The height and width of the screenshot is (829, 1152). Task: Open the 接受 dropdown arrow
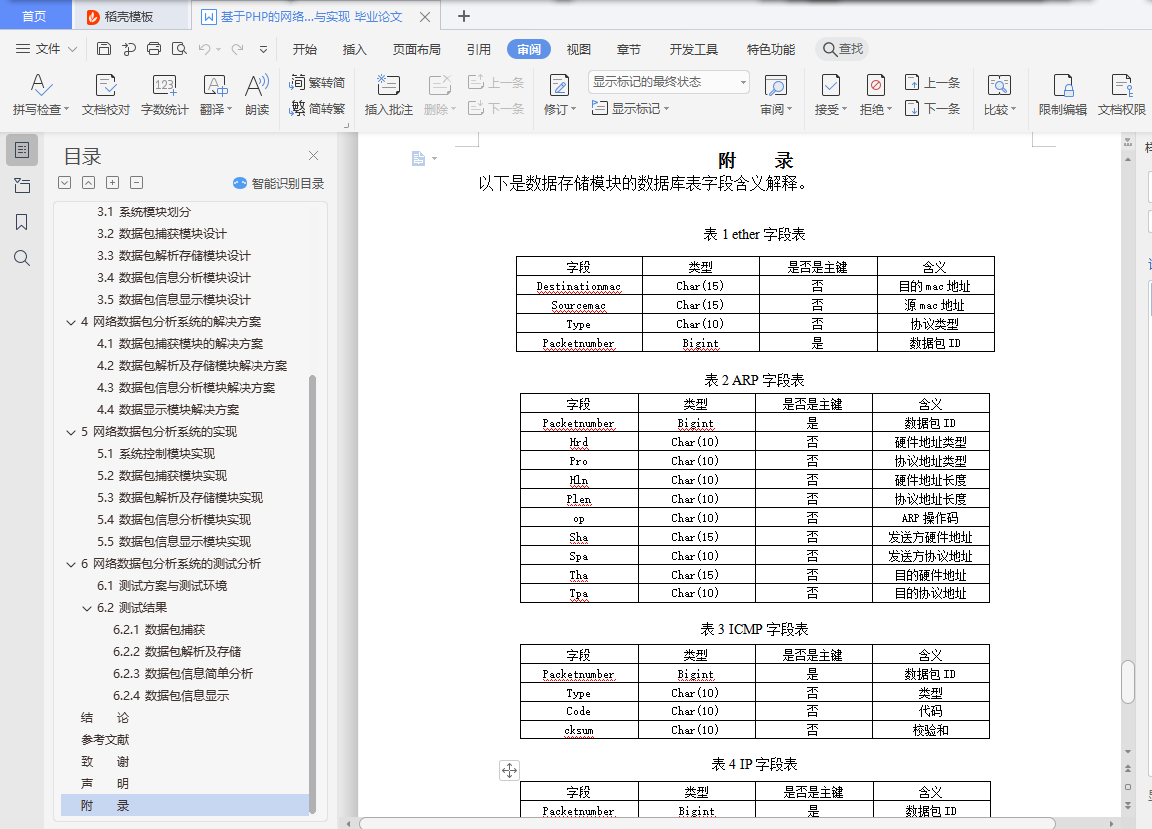844,110
